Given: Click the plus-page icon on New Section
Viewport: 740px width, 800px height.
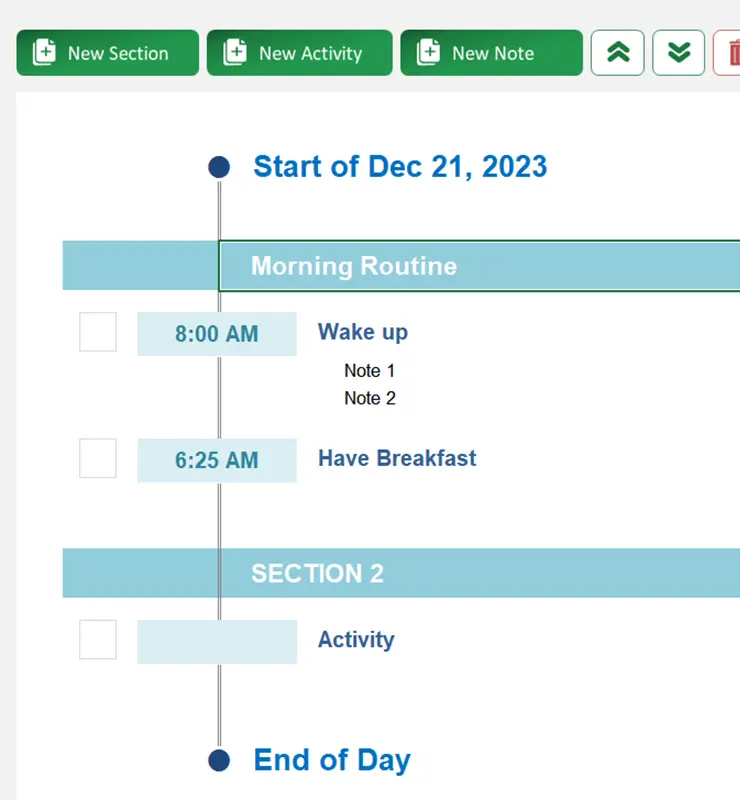Looking at the screenshot, I should (x=44, y=53).
